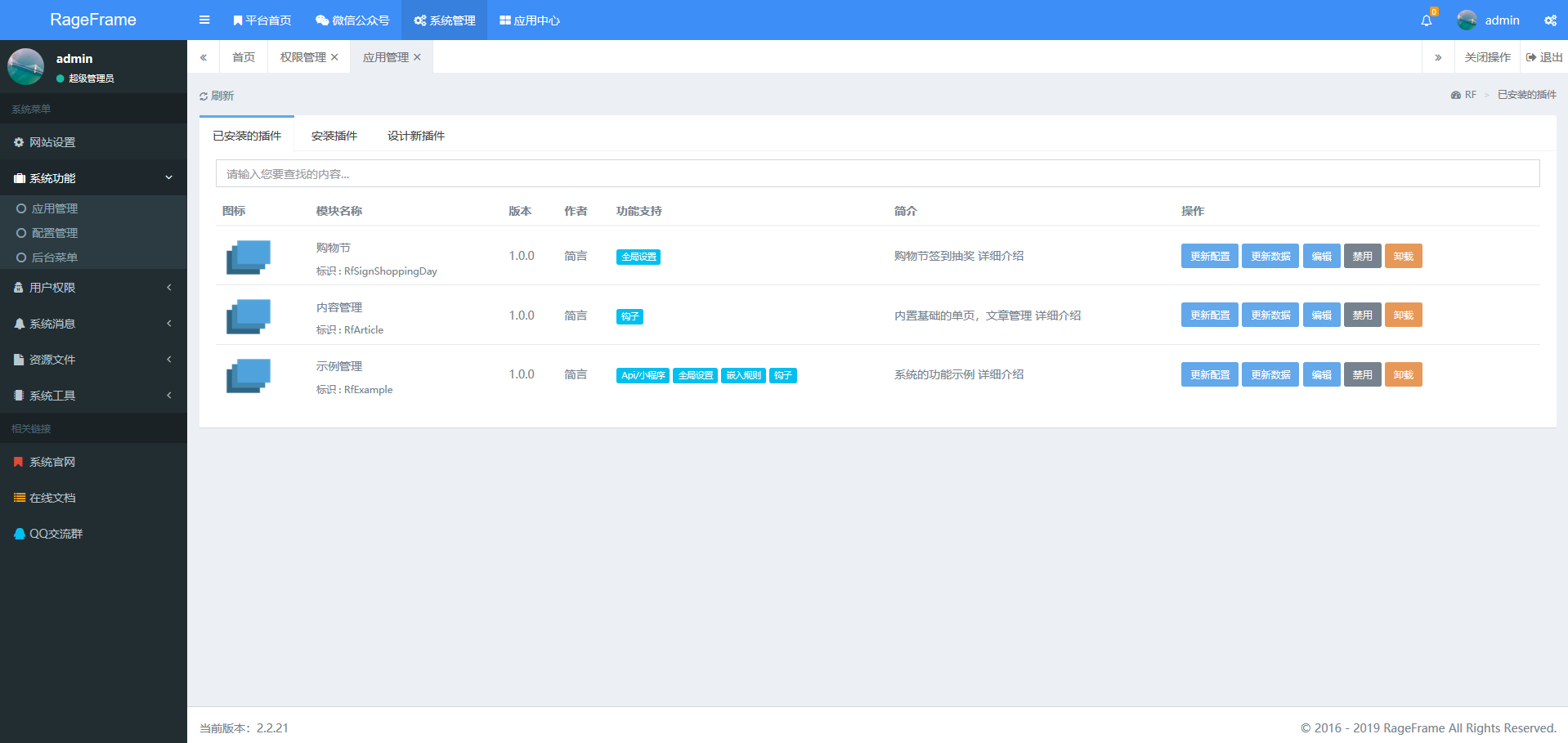Click the 示例管理 plugin icon thumbnail
The image size is (1568, 743).
pos(249,375)
